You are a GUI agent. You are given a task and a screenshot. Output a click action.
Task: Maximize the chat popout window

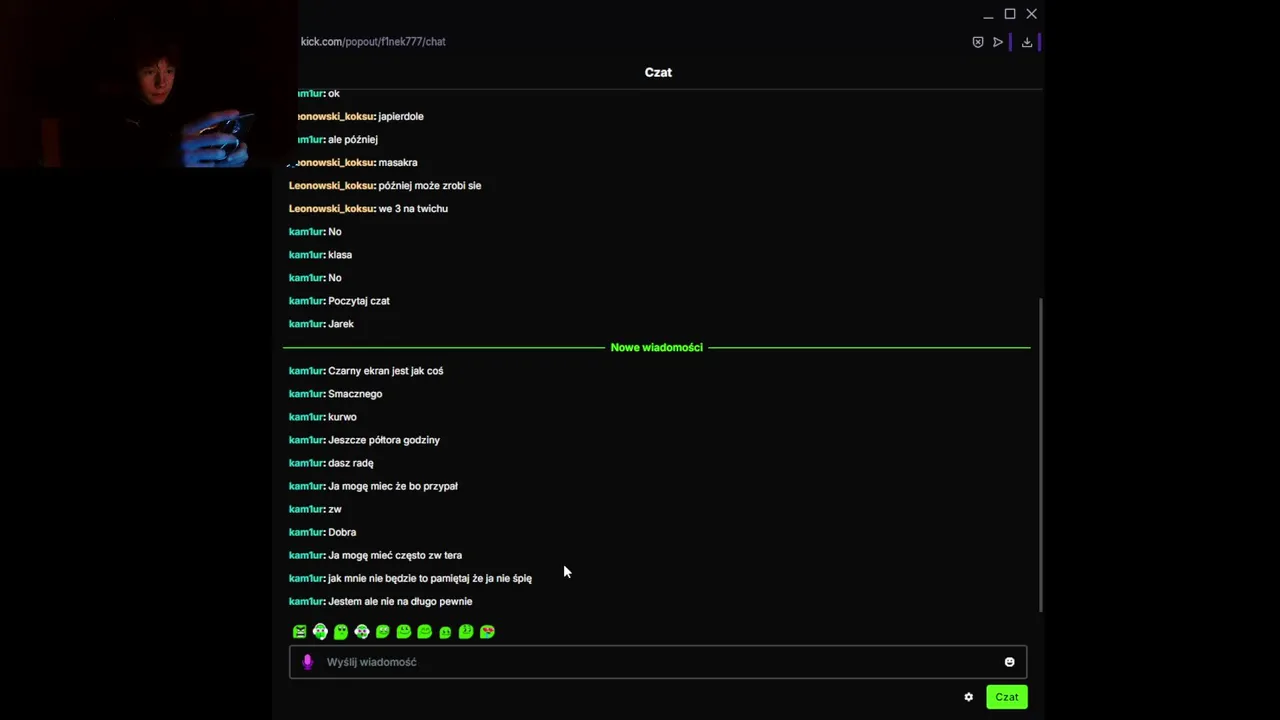(1010, 14)
